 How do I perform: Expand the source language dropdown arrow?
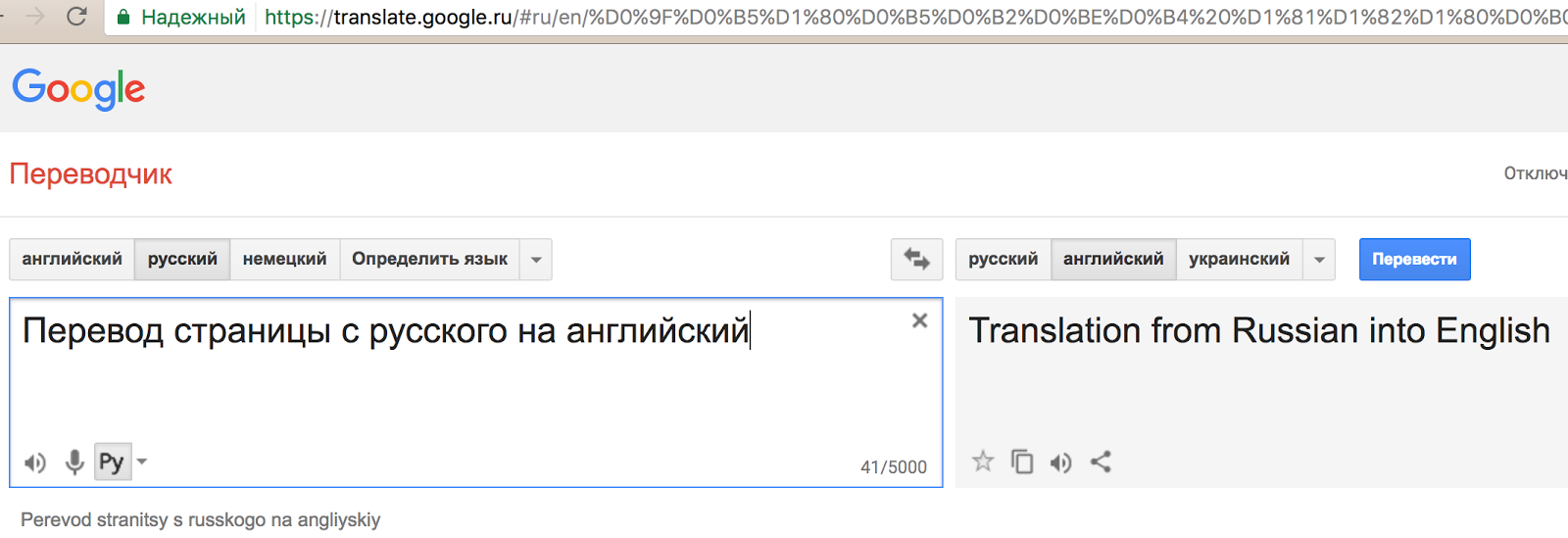click(536, 260)
